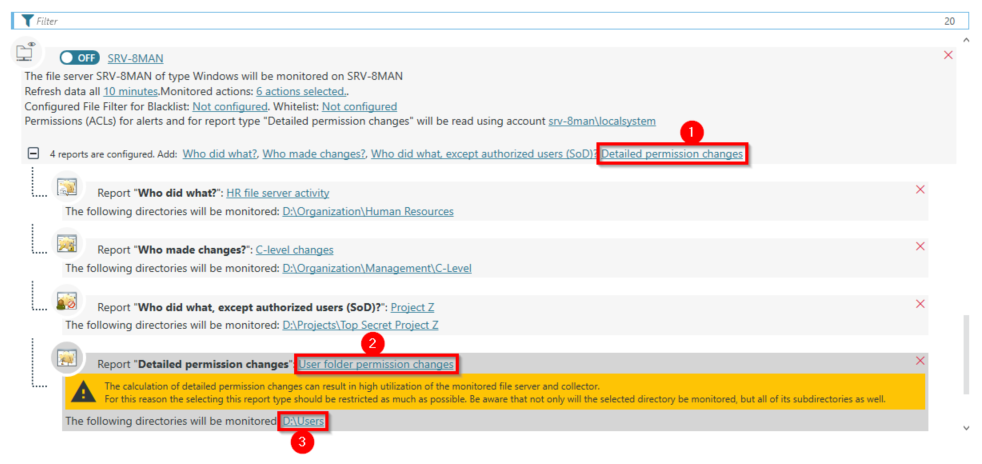Rename the User folder permission changes report
982x464 pixels.
pos(376,364)
